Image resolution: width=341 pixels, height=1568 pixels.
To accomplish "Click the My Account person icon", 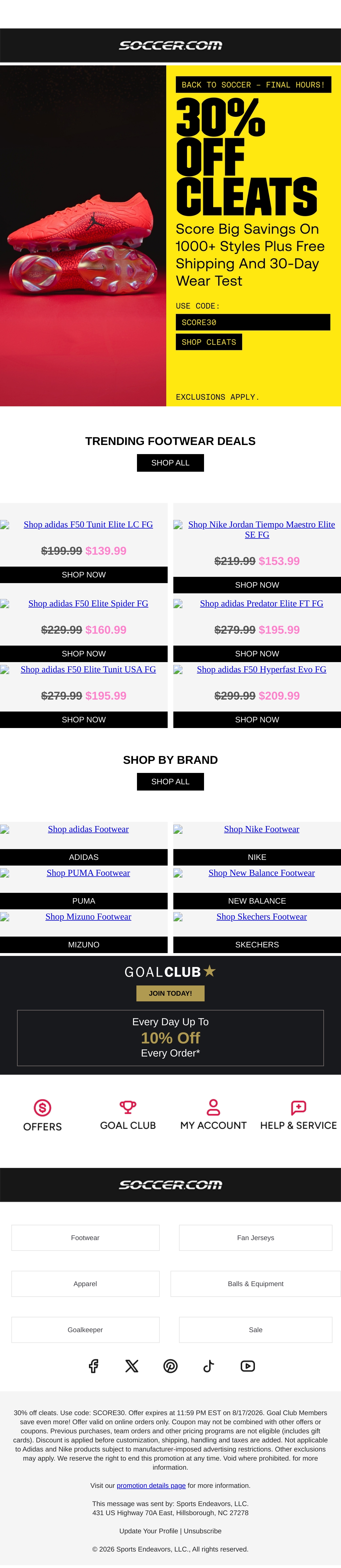I will 213,1107.
